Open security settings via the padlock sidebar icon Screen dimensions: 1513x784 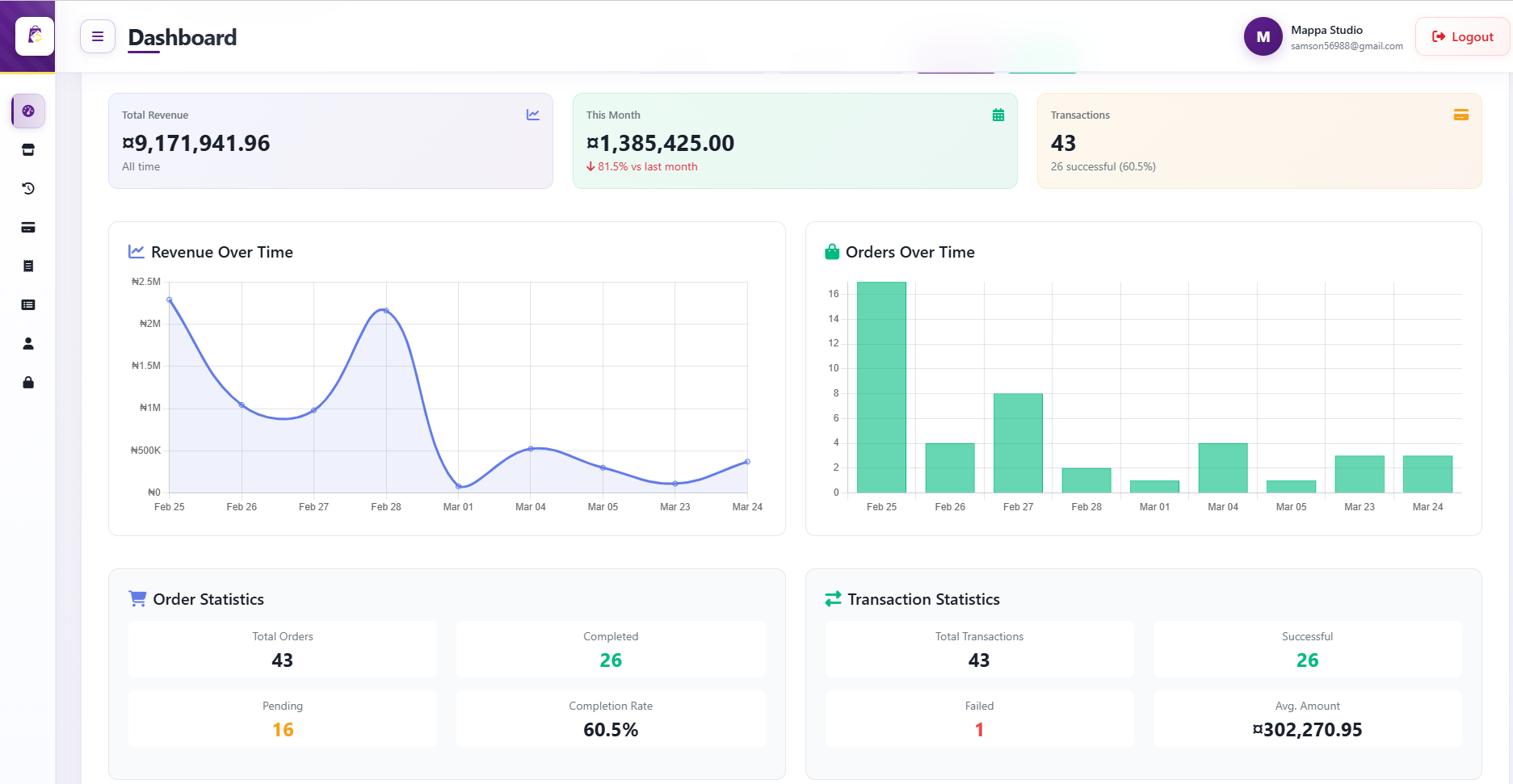click(x=27, y=382)
